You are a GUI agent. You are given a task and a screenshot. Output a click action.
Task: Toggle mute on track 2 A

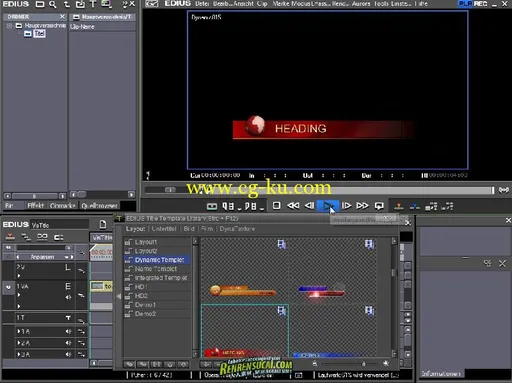click(x=68, y=343)
